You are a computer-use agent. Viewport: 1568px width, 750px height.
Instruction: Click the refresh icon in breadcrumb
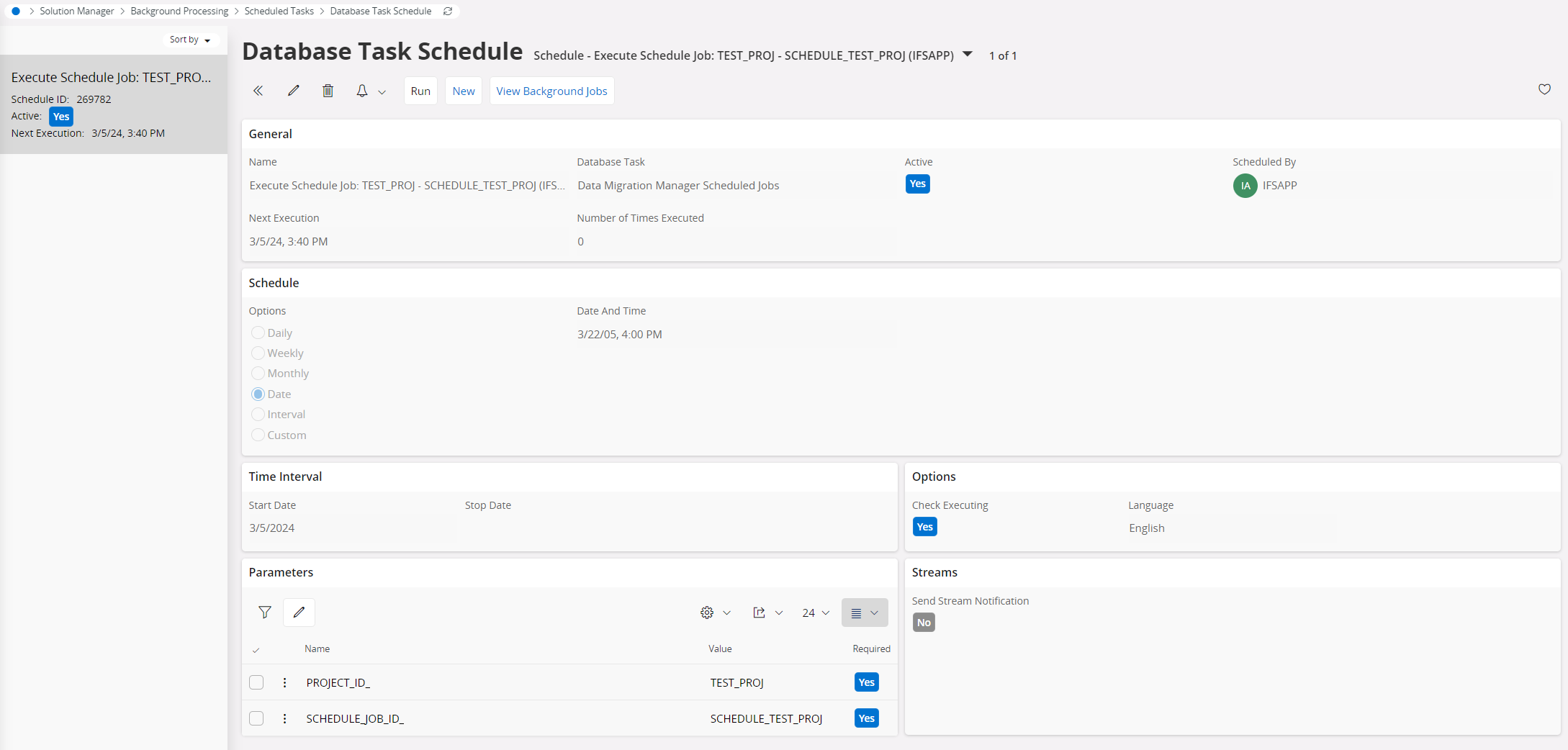pos(448,12)
